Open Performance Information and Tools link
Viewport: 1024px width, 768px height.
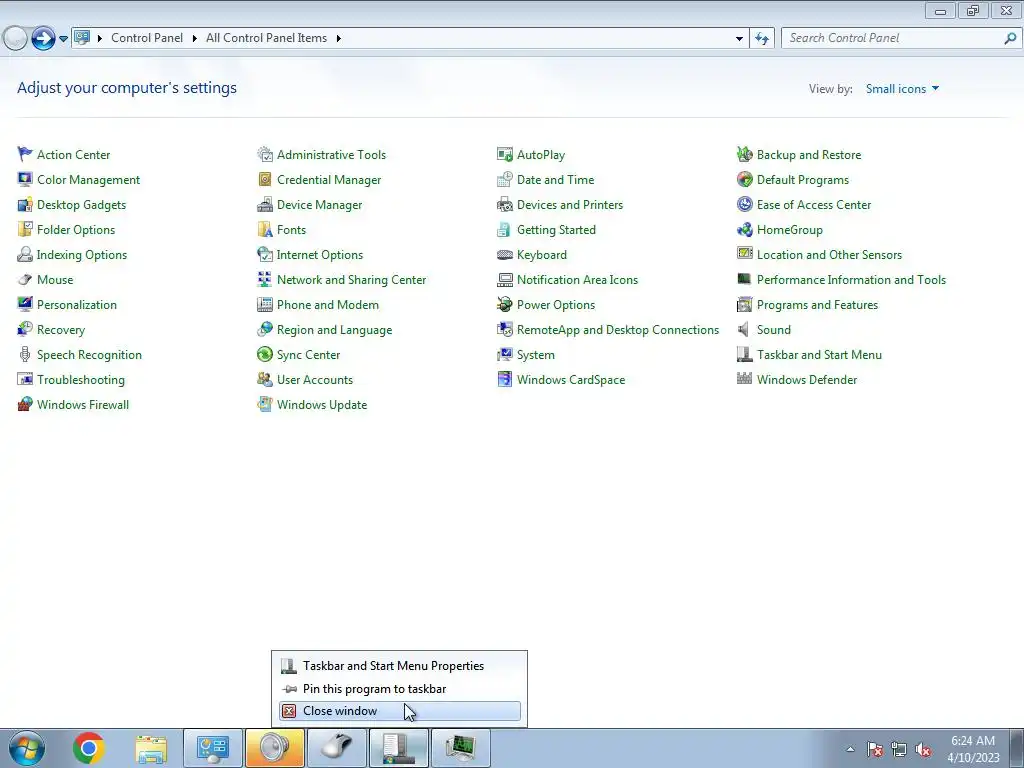click(x=851, y=280)
